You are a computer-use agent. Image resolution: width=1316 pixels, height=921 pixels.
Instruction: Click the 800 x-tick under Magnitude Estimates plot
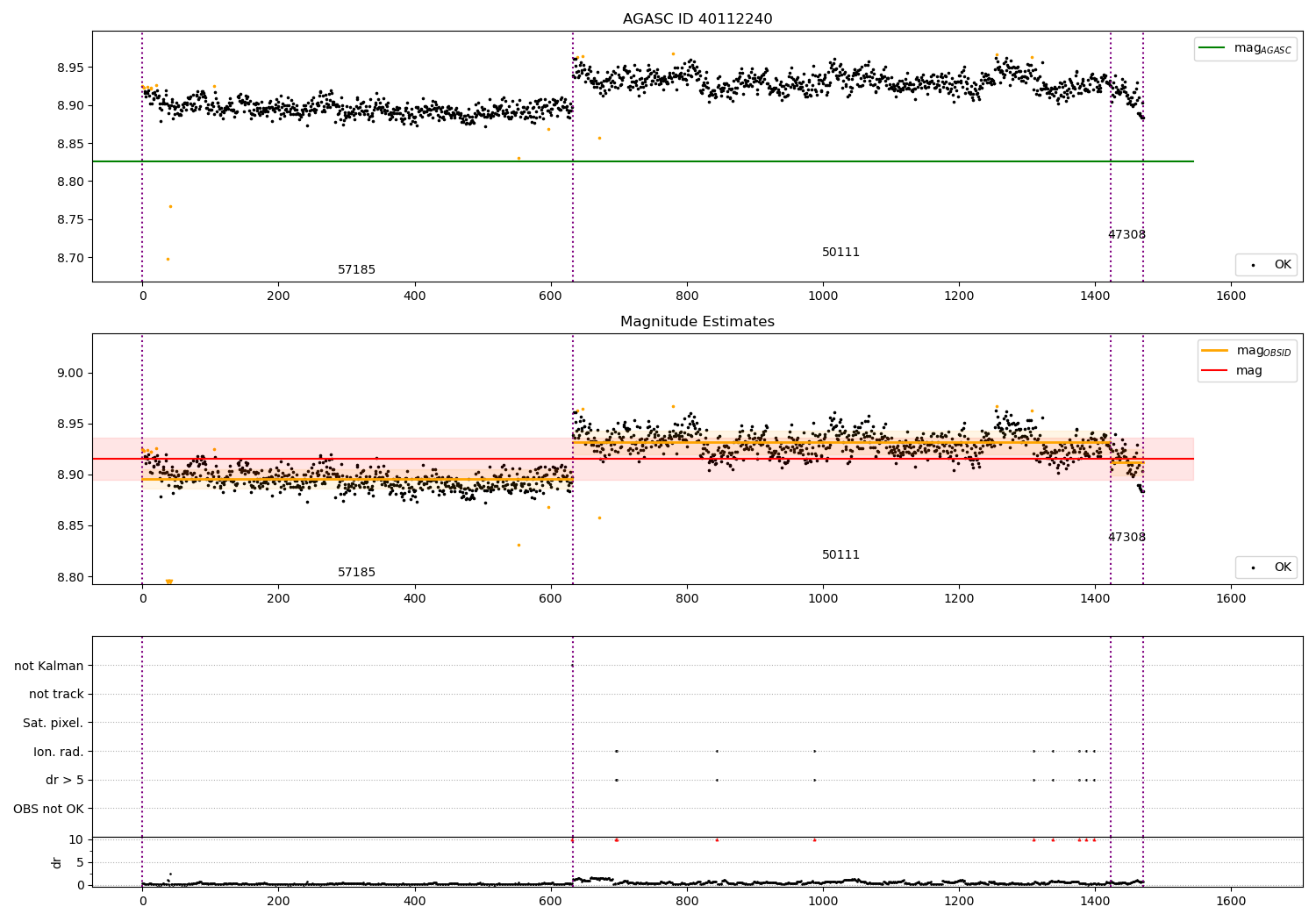[687, 599]
